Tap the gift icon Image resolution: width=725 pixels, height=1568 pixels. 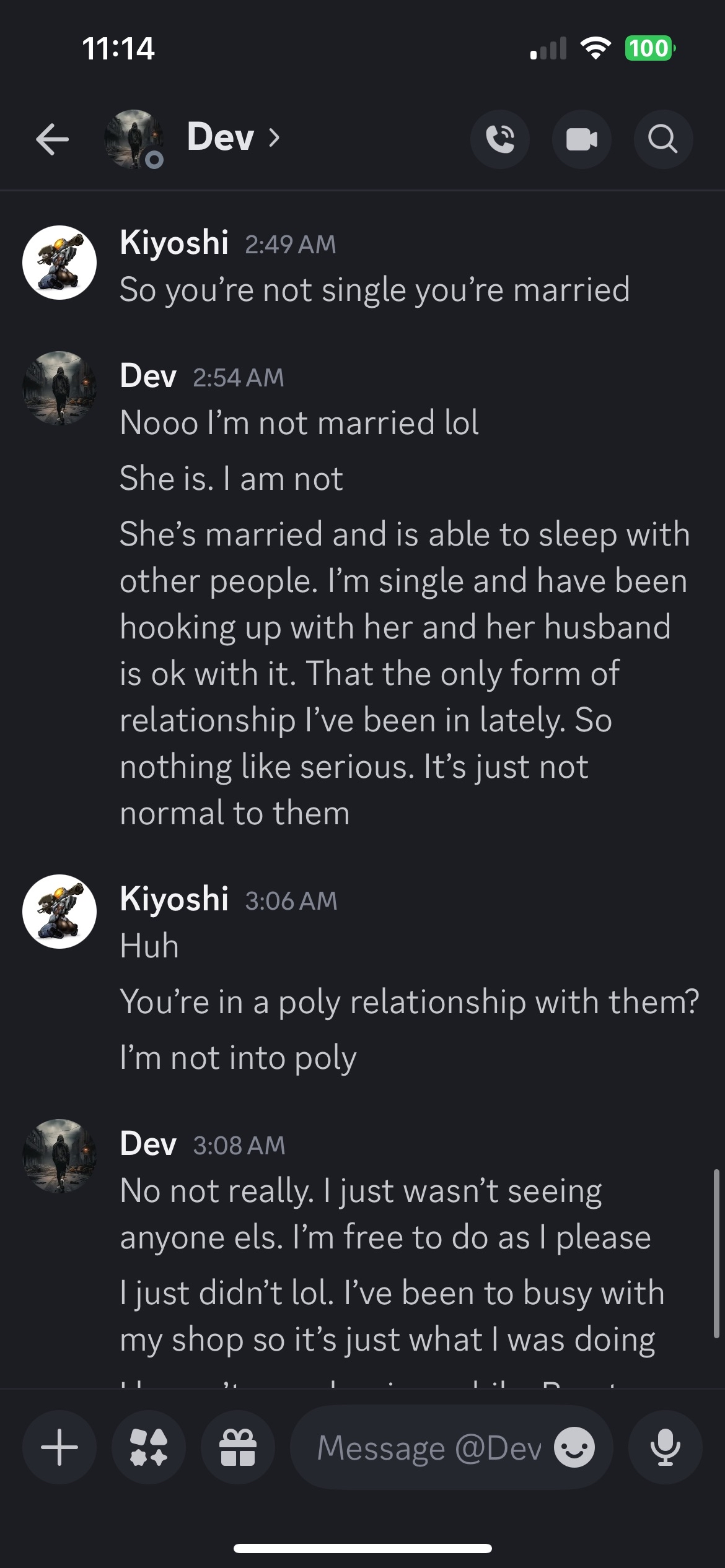coord(238,1447)
